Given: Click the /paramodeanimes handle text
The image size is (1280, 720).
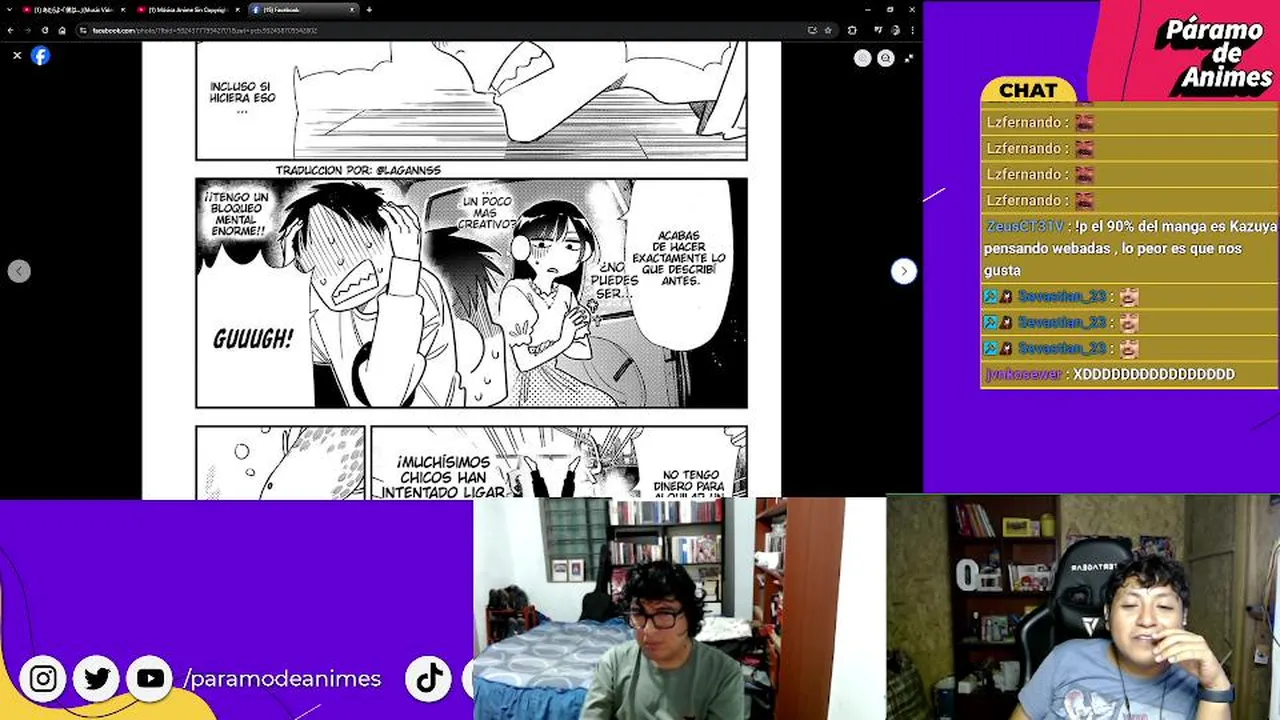Looking at the screenshot, I should [x=282, y=679].
